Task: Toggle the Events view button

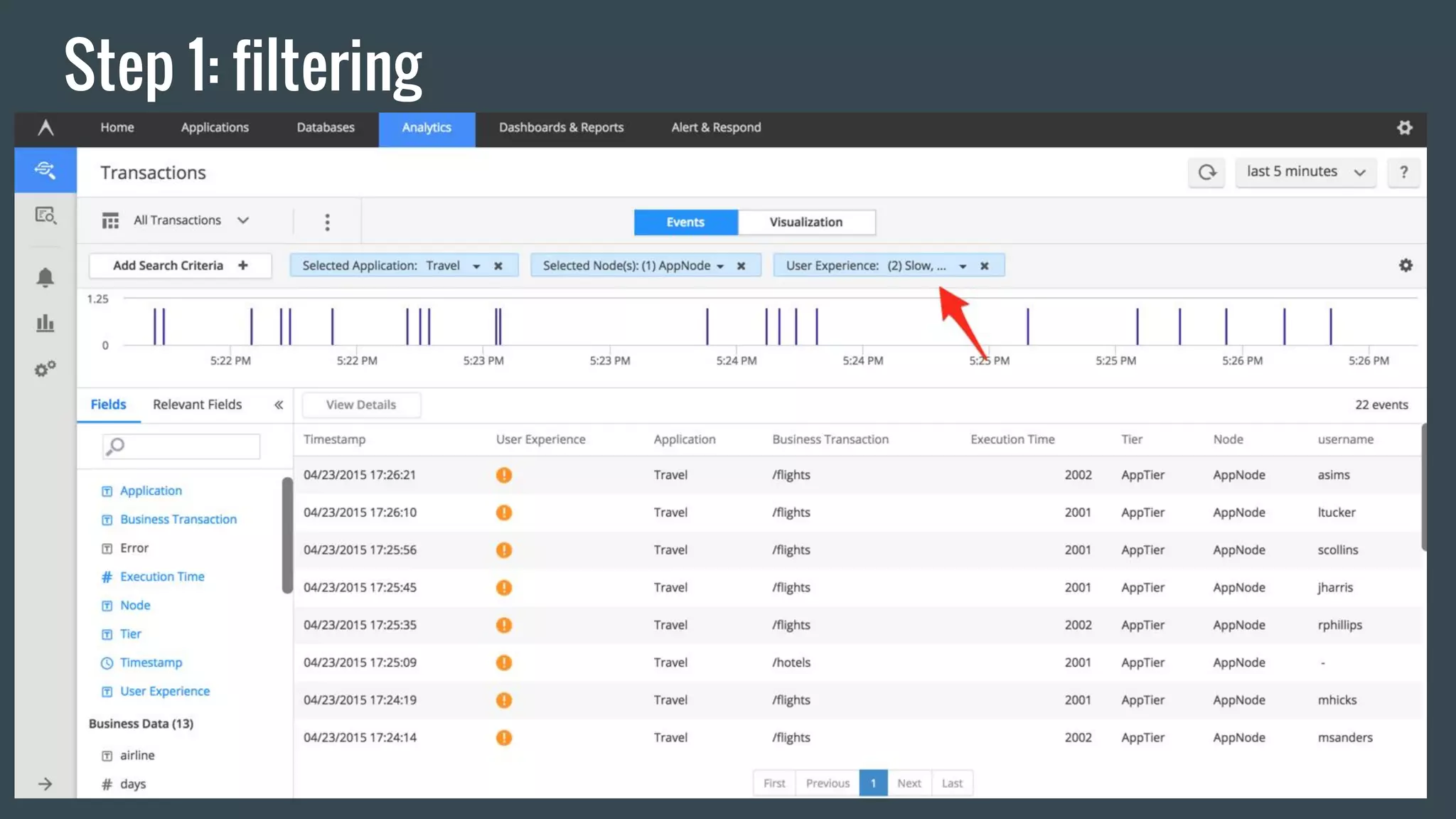Action: 685,222
